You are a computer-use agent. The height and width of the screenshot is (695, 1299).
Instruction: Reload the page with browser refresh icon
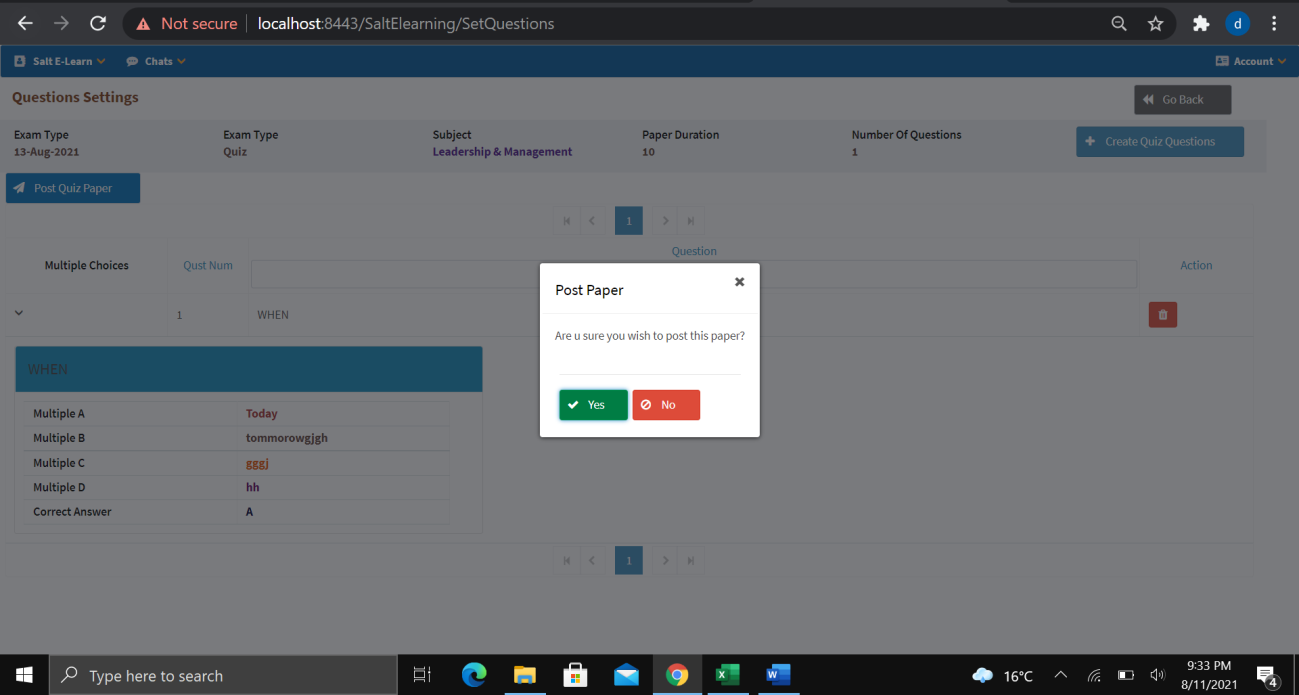pos(98,23)
